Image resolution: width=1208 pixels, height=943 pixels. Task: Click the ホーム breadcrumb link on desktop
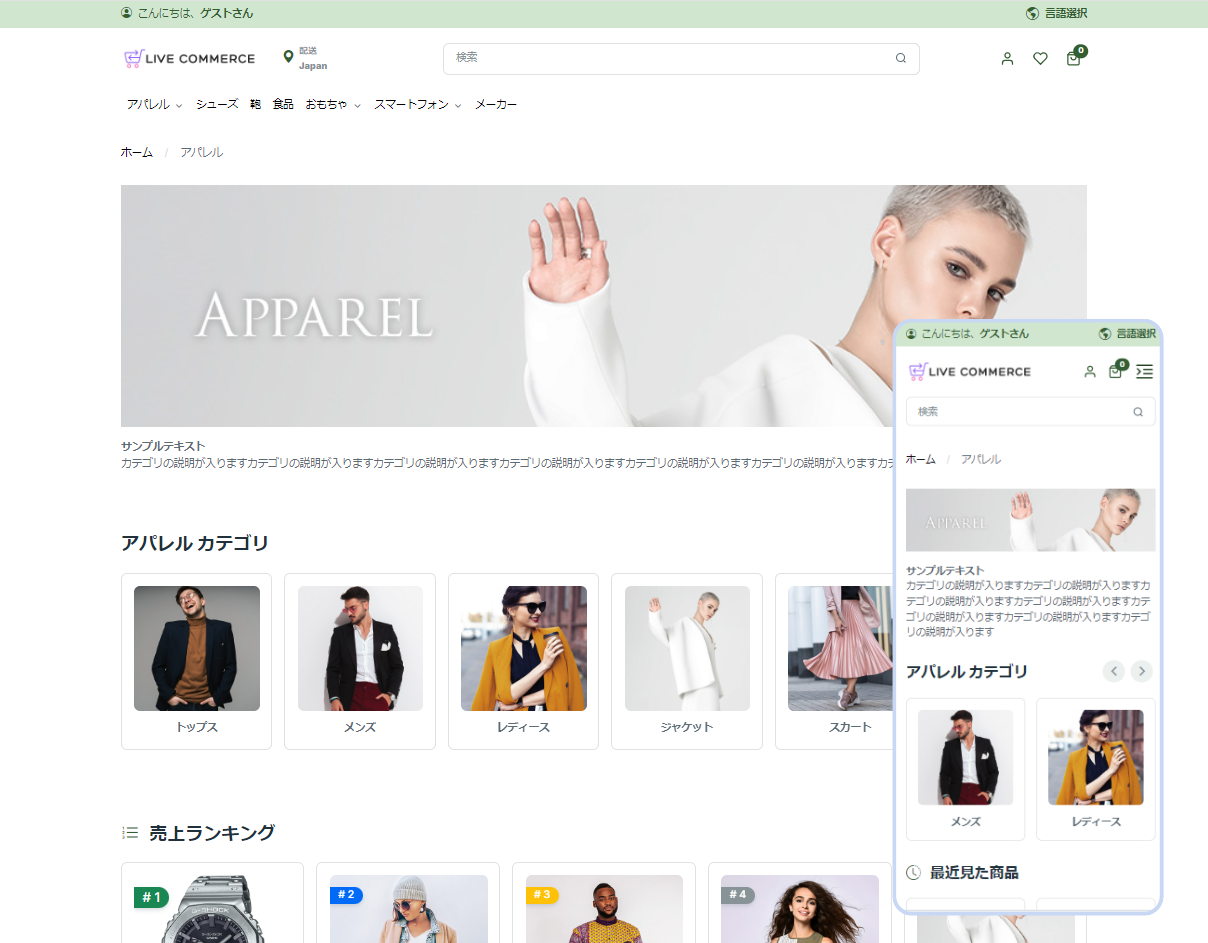137,153
